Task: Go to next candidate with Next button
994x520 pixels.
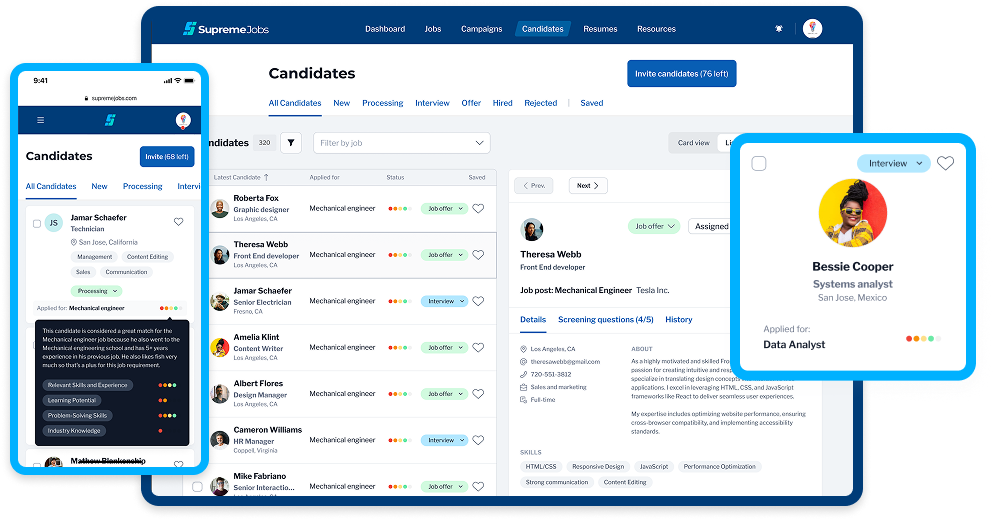Action: tap(588, 186)
